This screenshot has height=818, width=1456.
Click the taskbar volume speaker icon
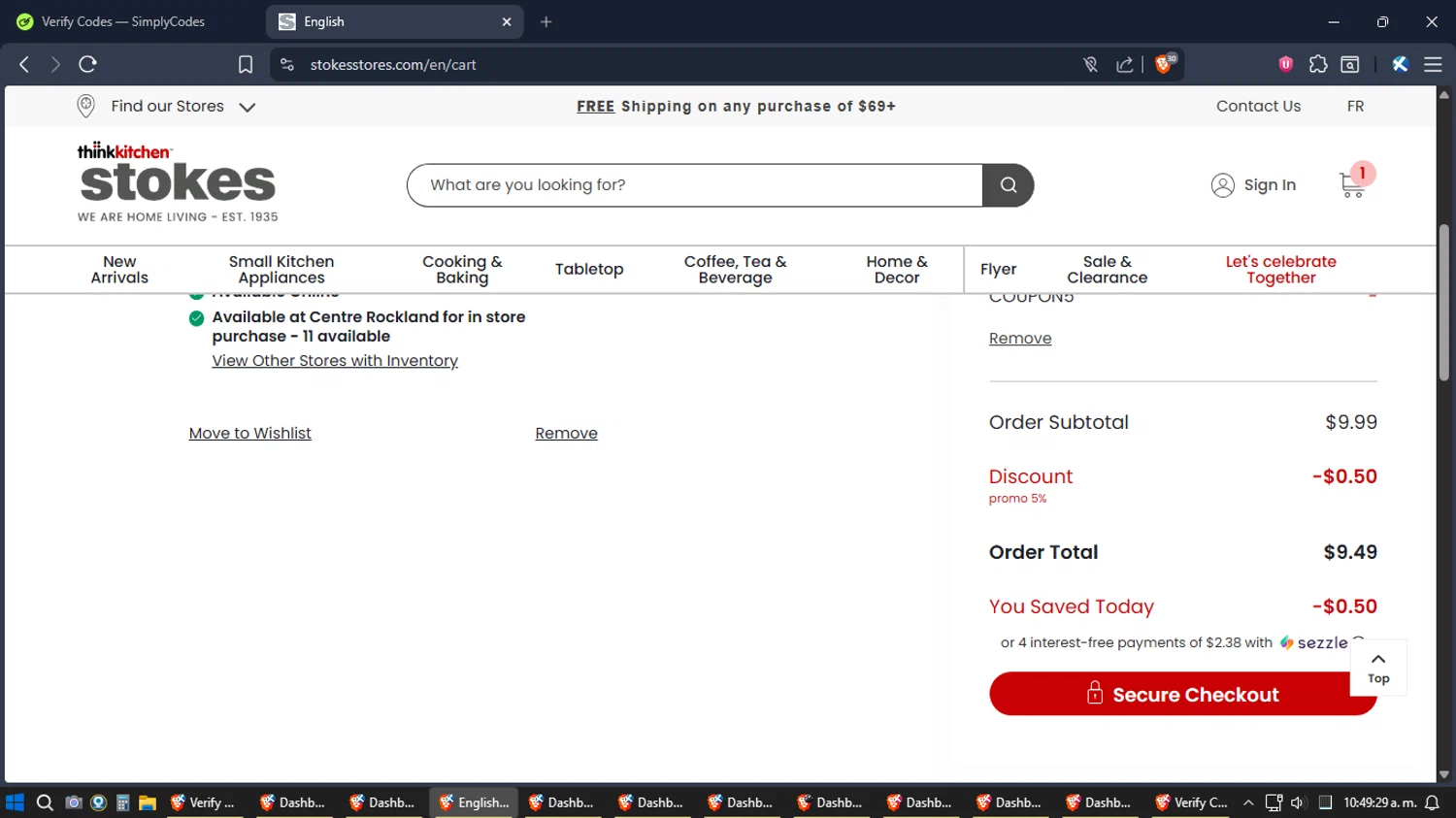tap(1298, 802)
